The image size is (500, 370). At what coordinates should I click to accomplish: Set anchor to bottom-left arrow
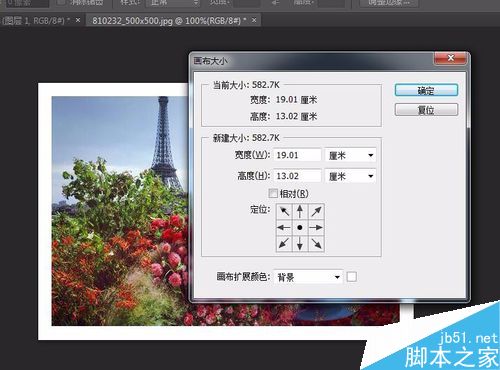[x=284, y=244]
